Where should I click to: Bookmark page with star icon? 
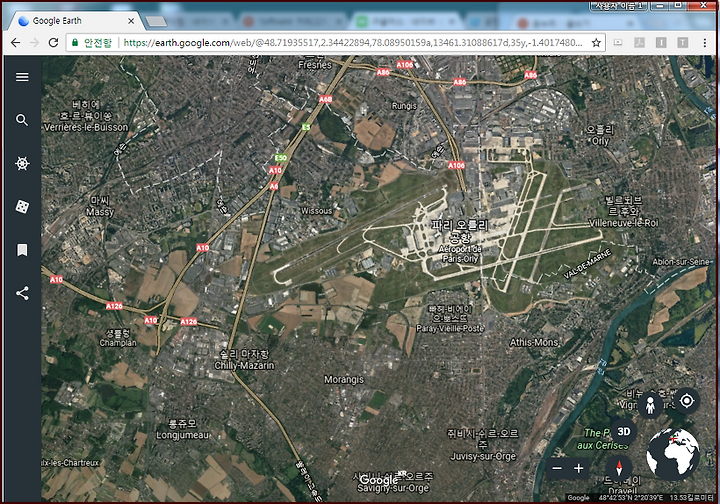596,43
